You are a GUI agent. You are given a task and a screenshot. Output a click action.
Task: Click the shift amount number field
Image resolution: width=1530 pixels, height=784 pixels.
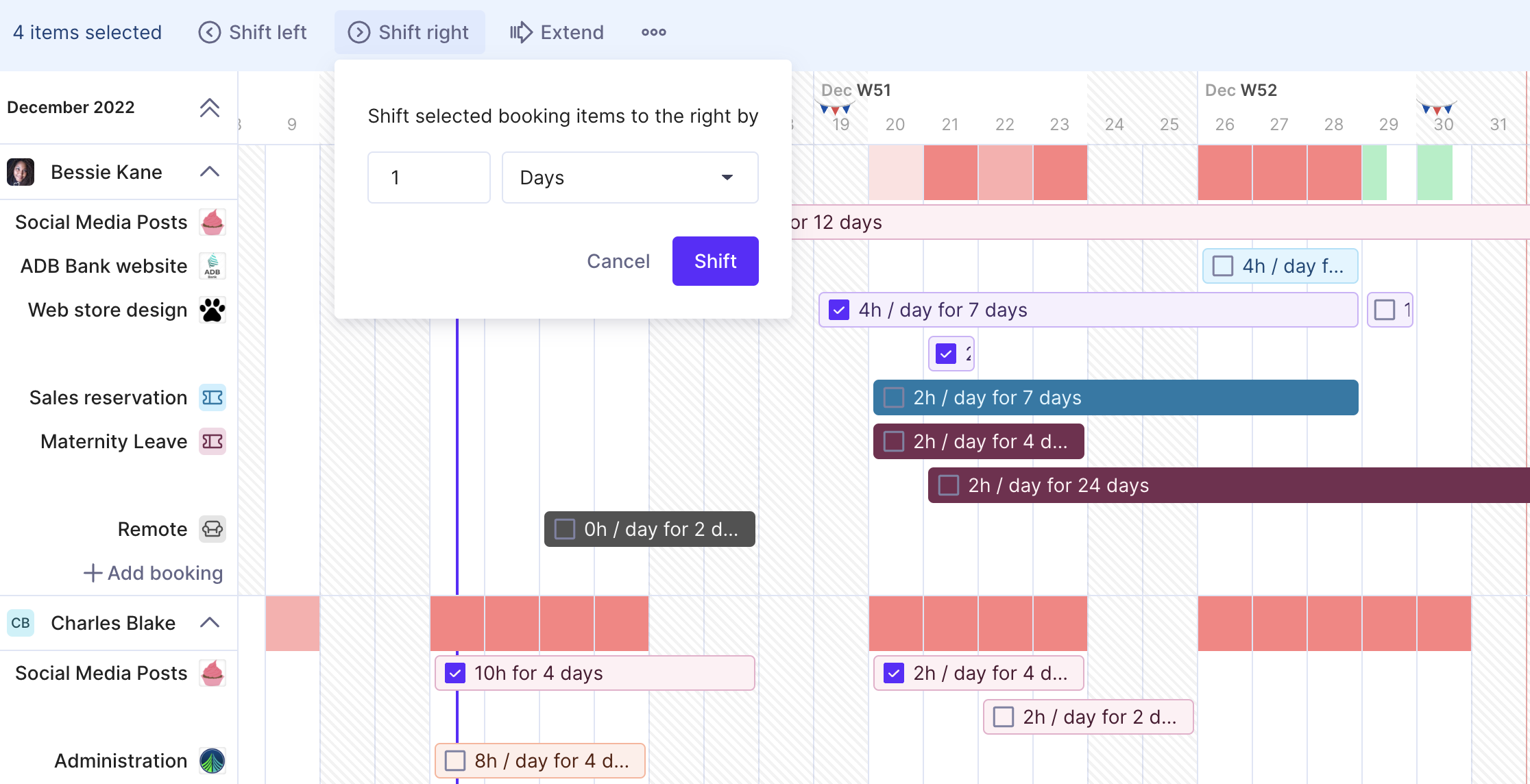(429, 177)
